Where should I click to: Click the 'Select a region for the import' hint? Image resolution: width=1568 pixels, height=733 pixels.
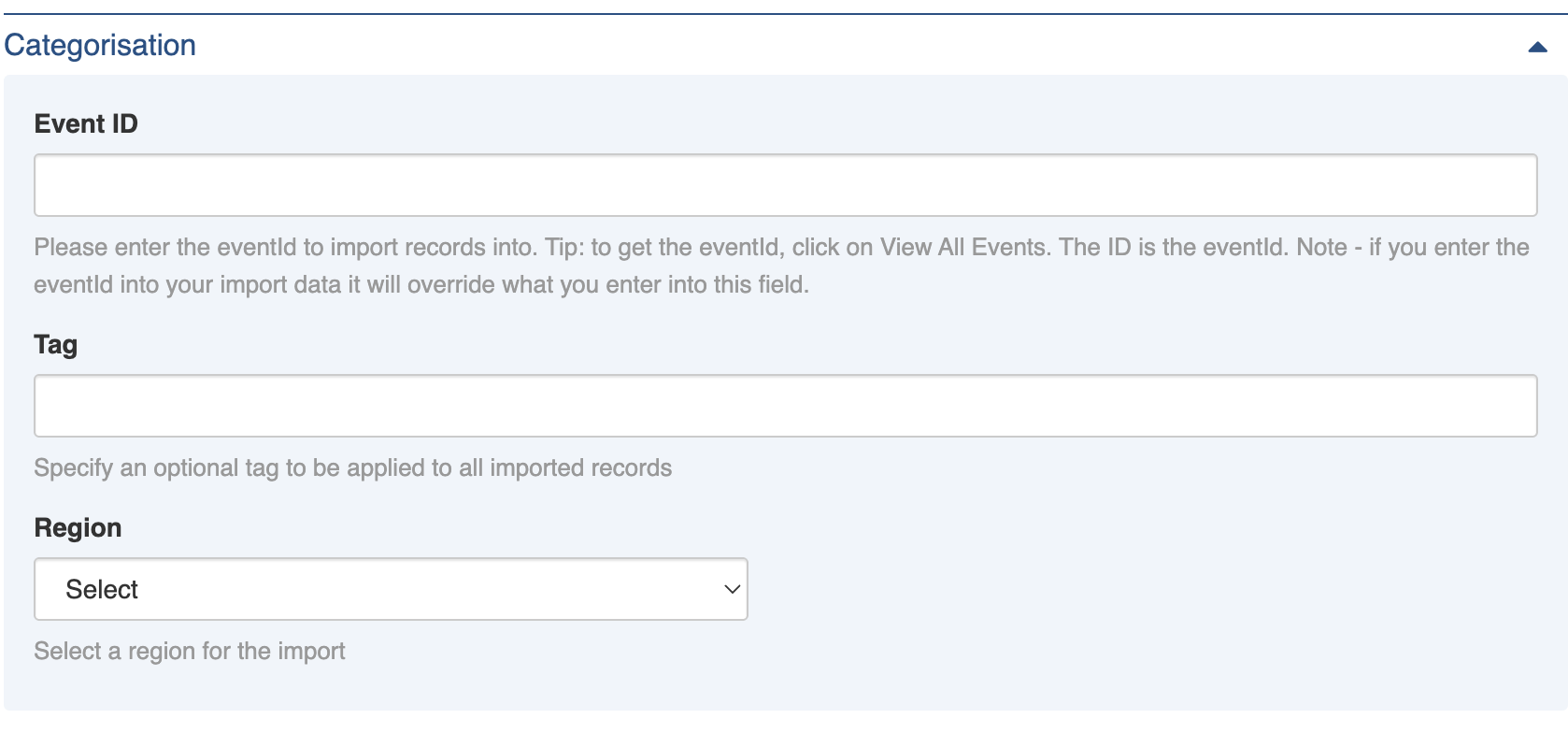pos(190,651)
